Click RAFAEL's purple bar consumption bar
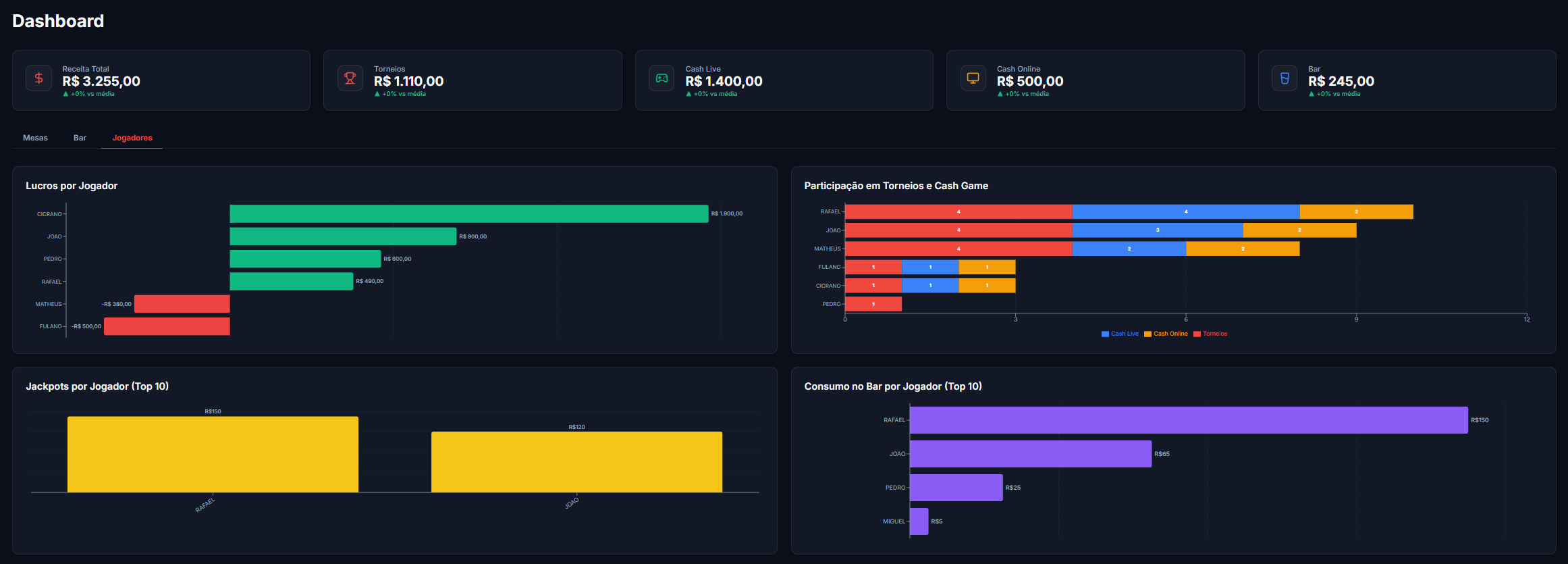1568x564 pixels. click(x=1189, y=420)
